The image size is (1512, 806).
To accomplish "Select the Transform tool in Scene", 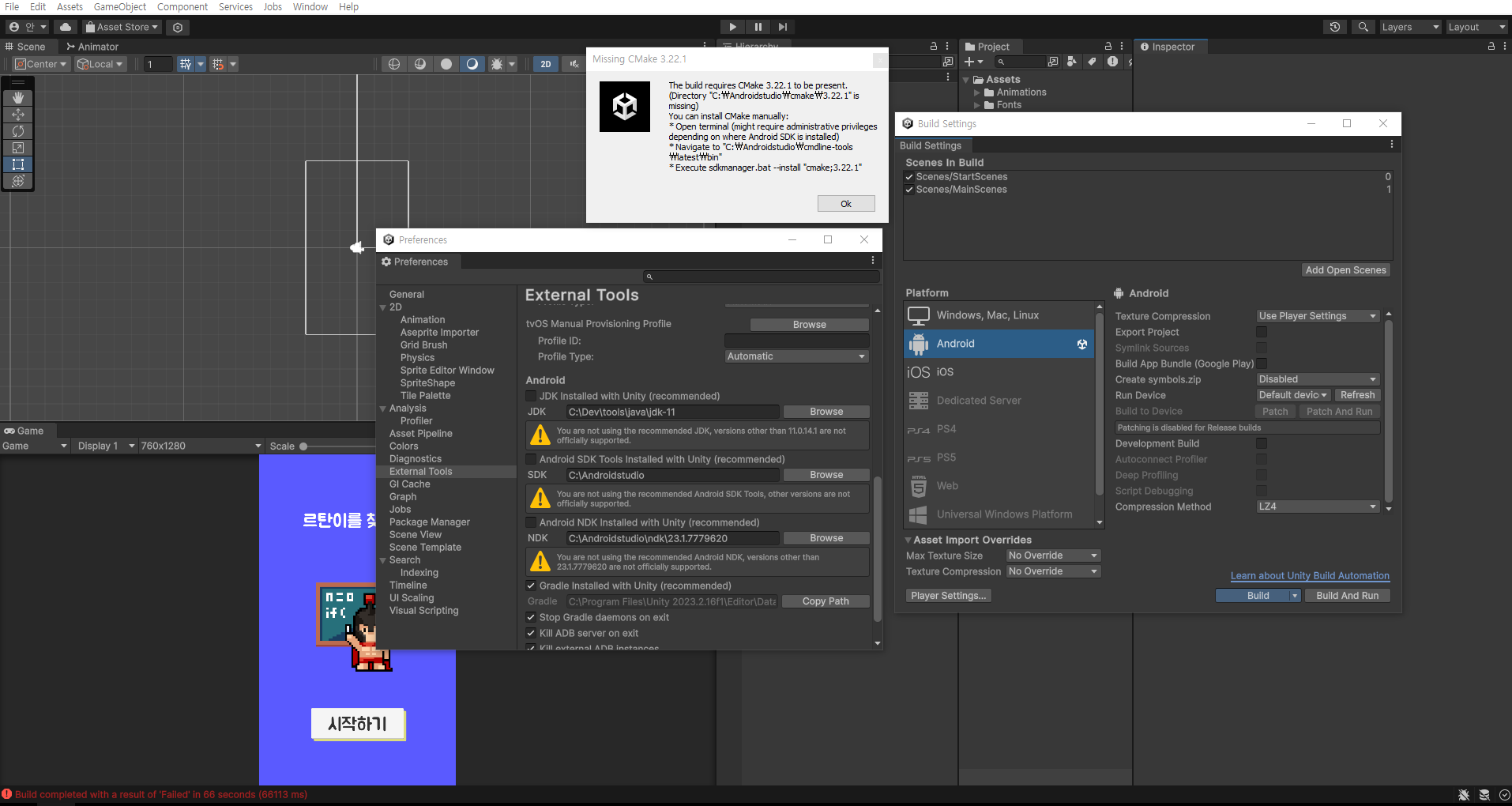I will tap(18, 181).
